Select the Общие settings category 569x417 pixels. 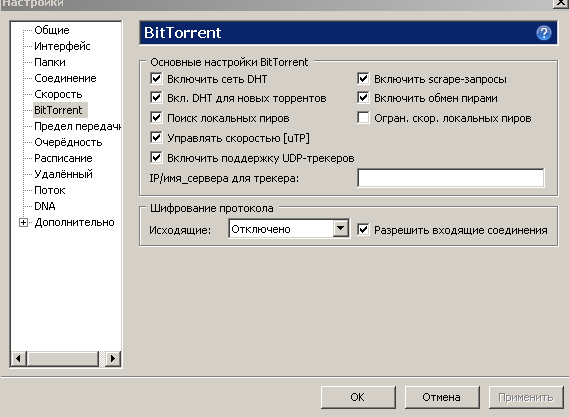(x=52, y=30)
